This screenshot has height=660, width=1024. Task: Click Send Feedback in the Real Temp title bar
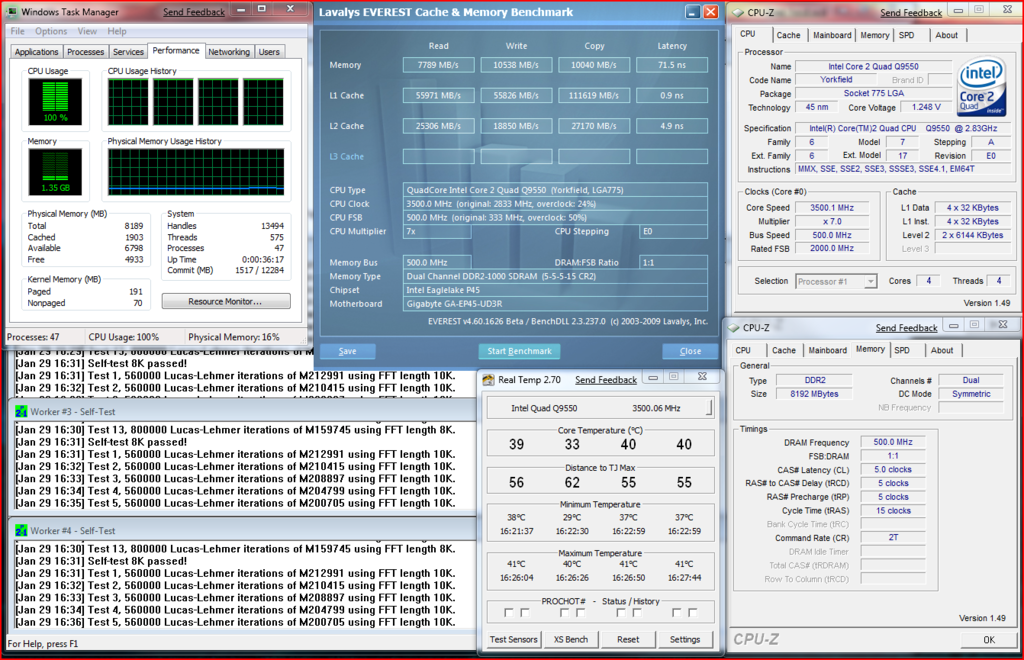click(x=606, y=379)
